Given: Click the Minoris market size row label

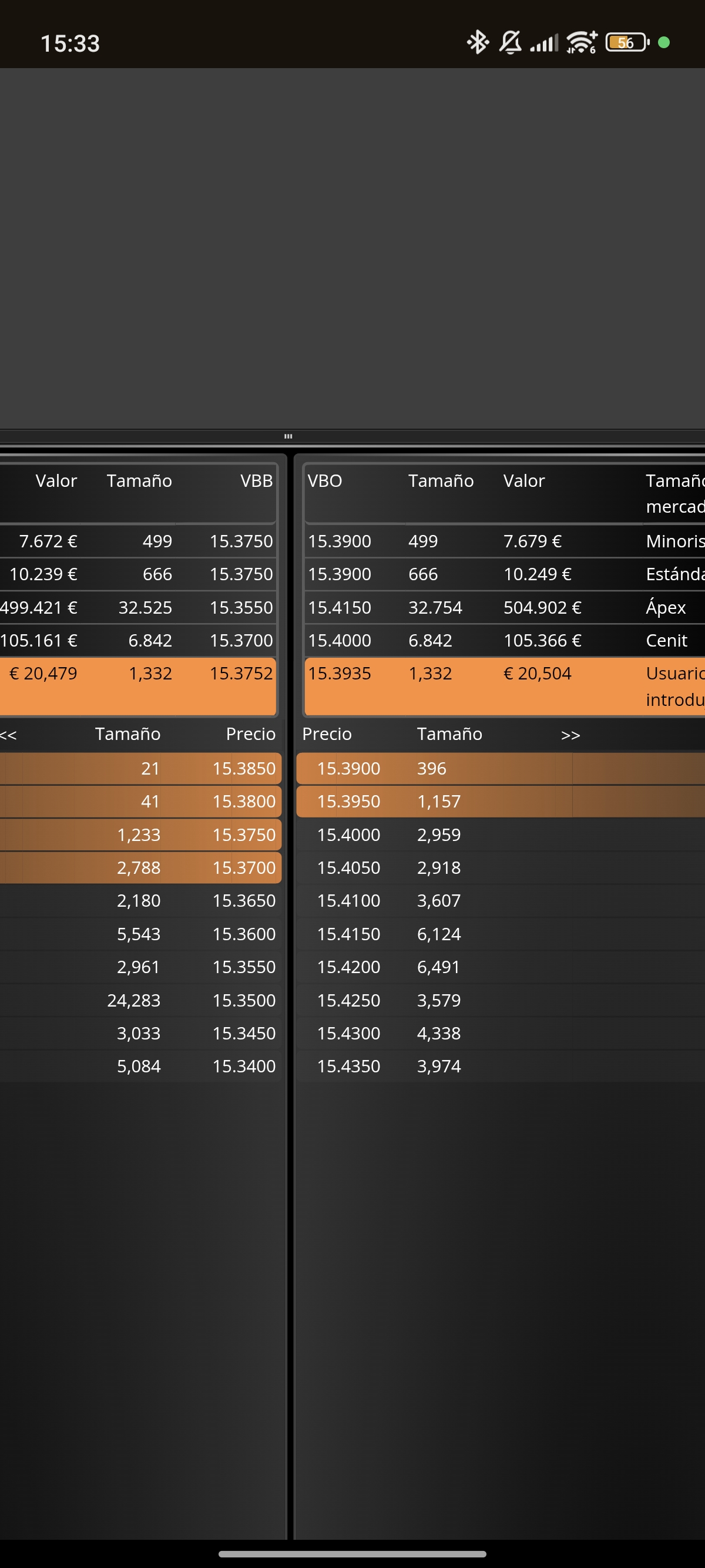Looking at the screenshot, I should point(675,541).
